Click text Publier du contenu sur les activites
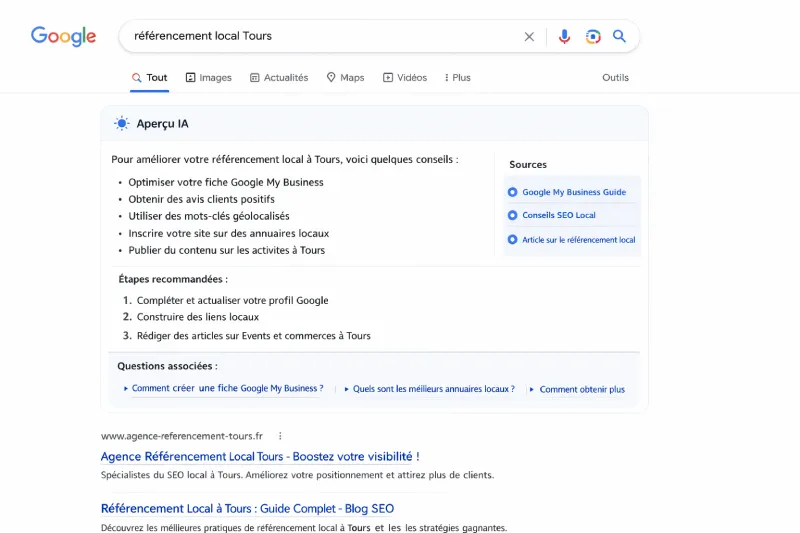 coord(227,250)
